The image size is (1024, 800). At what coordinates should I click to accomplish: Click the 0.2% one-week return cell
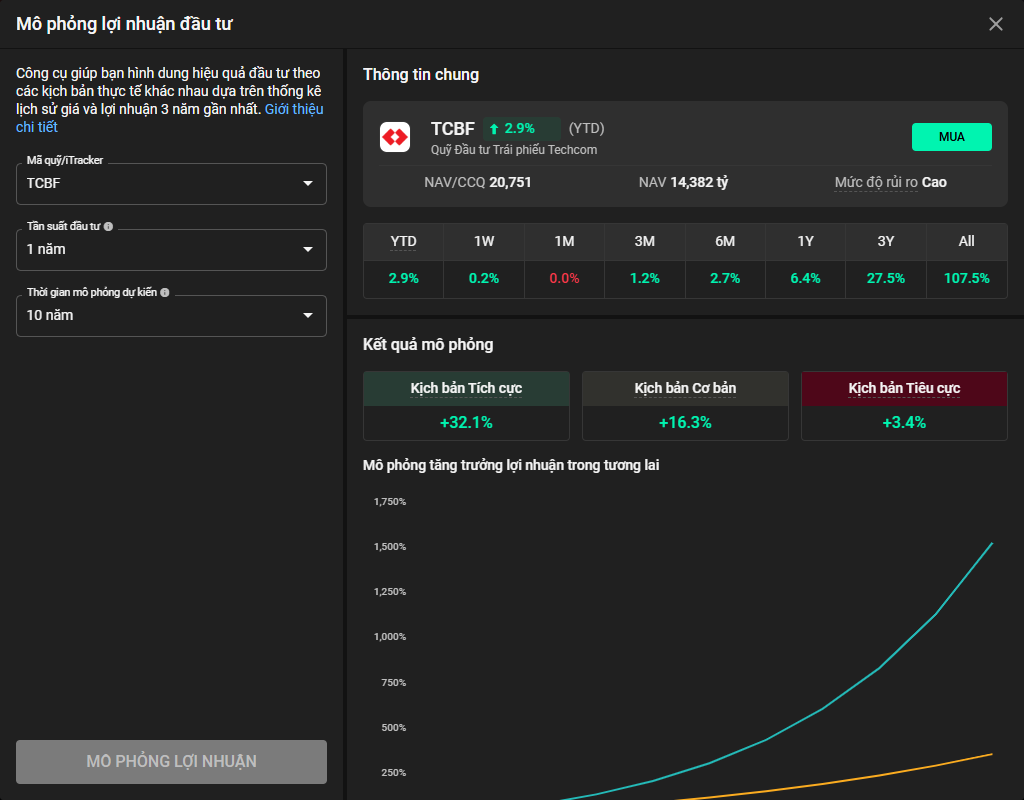484,279
